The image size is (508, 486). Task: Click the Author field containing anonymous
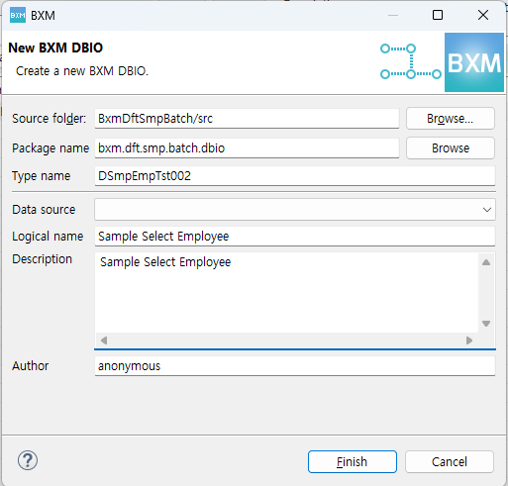click(x=295, y=366)
